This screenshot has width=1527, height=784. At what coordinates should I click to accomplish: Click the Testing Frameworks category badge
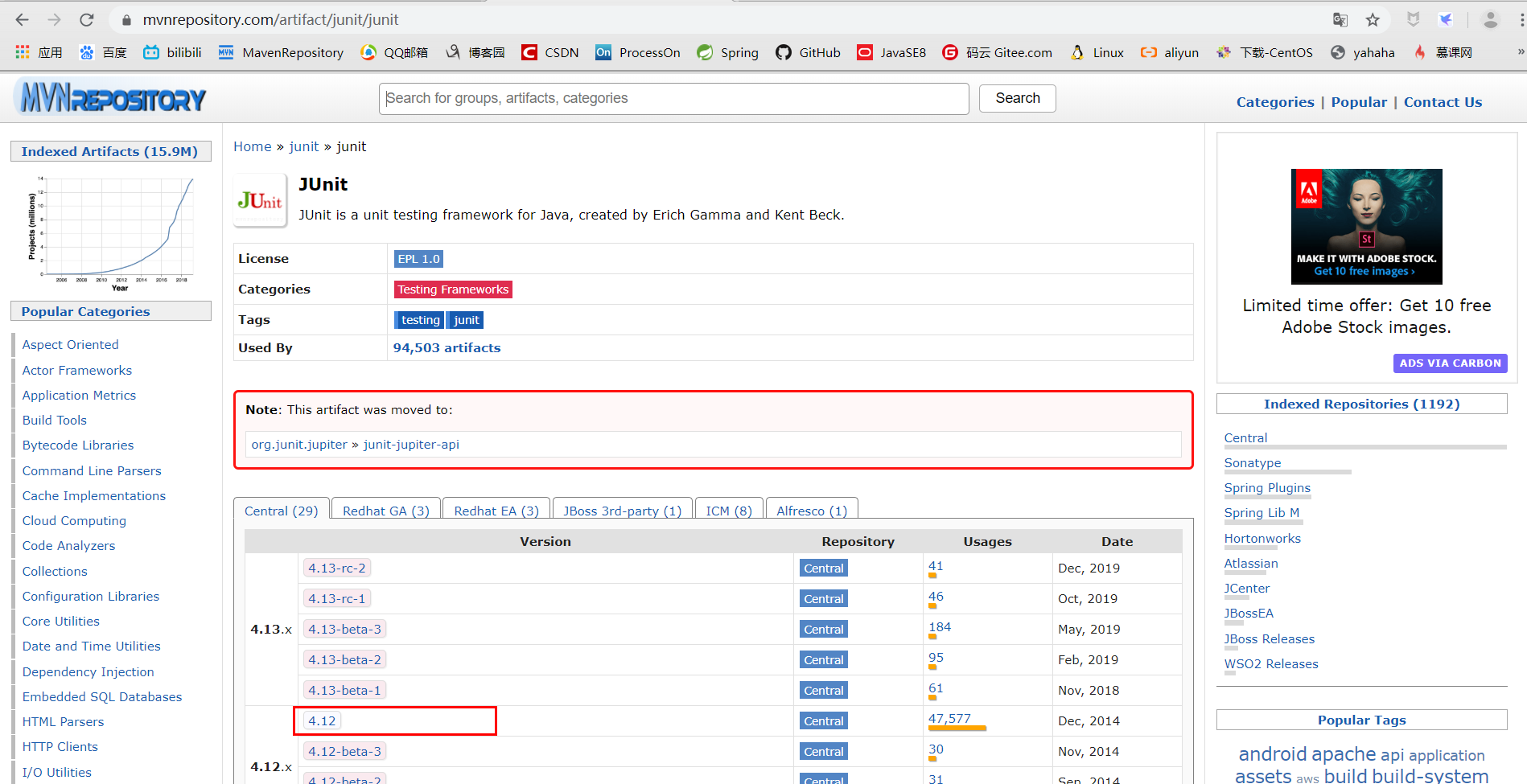click(453, 289)
